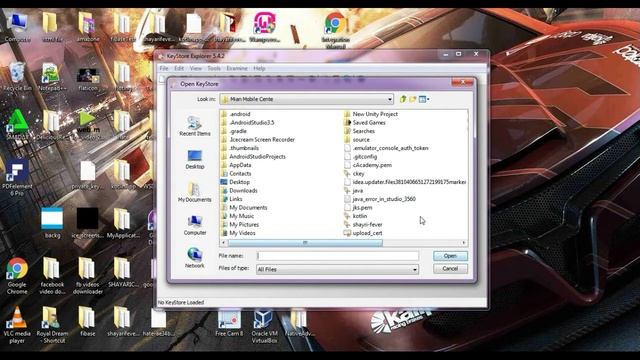Screen dimensions: 640x360
Task: Open the Recycle Bin desktop icon
Action: tap(17, 77)
